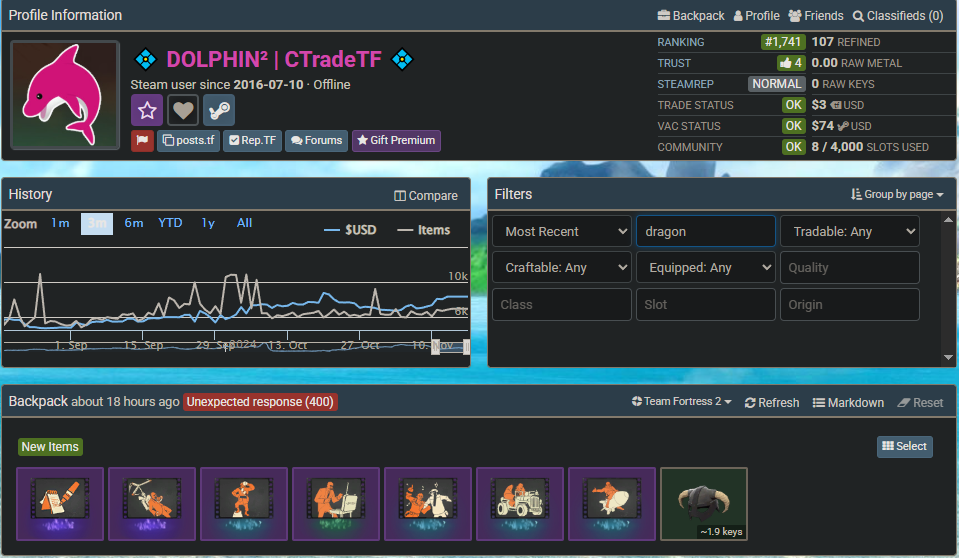Click the #1,741 ranking badge
The height and width of the screenshot is (558, 959).
click(783, 42)
